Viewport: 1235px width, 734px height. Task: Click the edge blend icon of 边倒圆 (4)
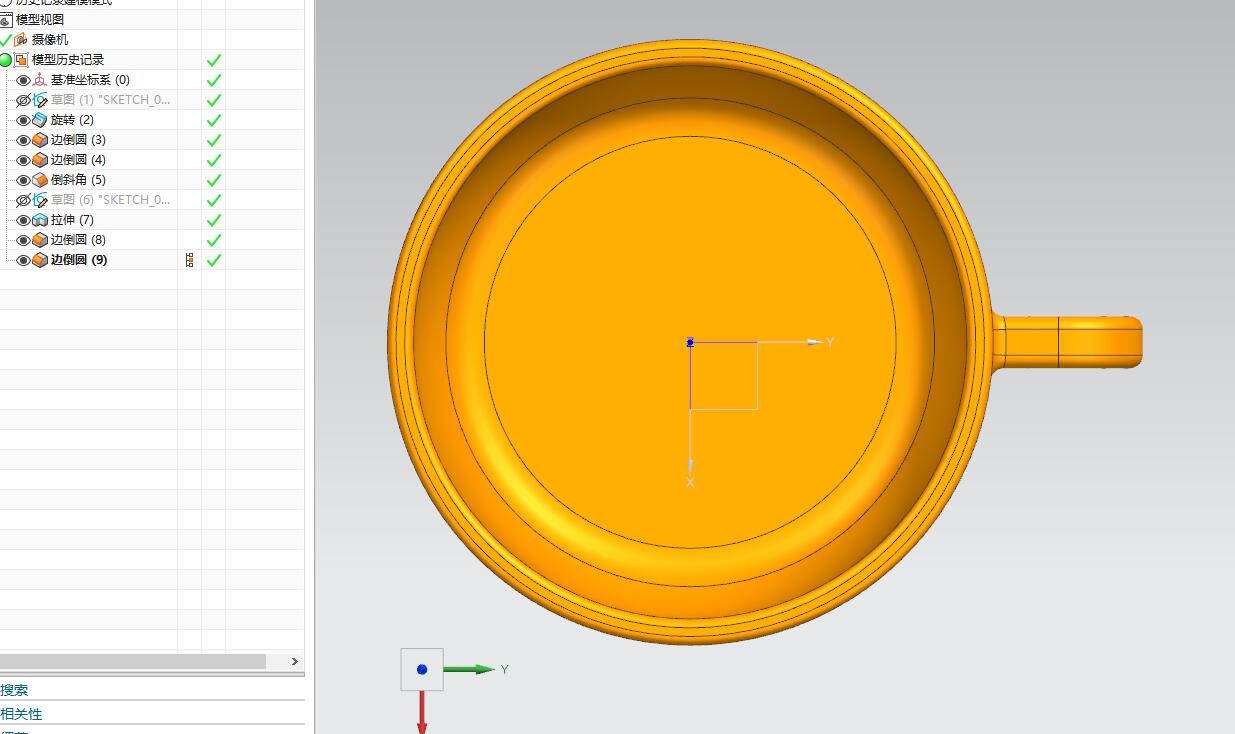[x=40, y=160]
